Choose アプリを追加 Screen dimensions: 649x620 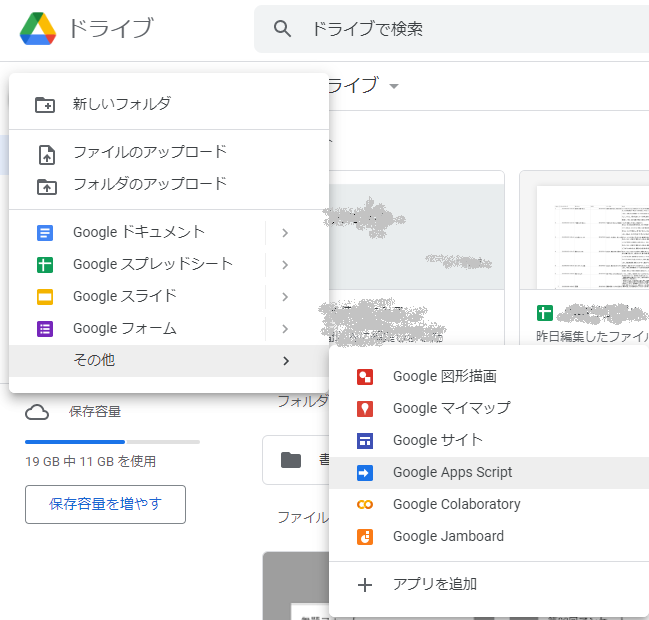pyautogui.click(x=489, y=584)
